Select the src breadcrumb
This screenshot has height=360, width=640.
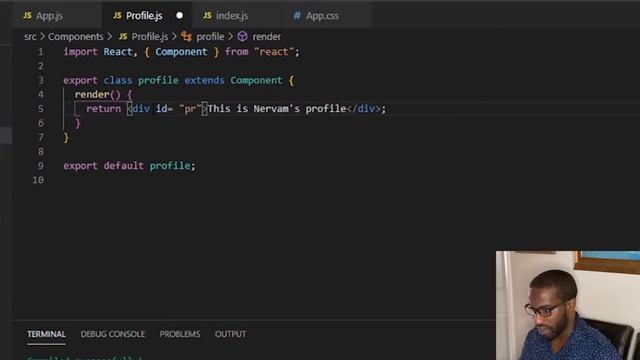(x=30, y=37)
